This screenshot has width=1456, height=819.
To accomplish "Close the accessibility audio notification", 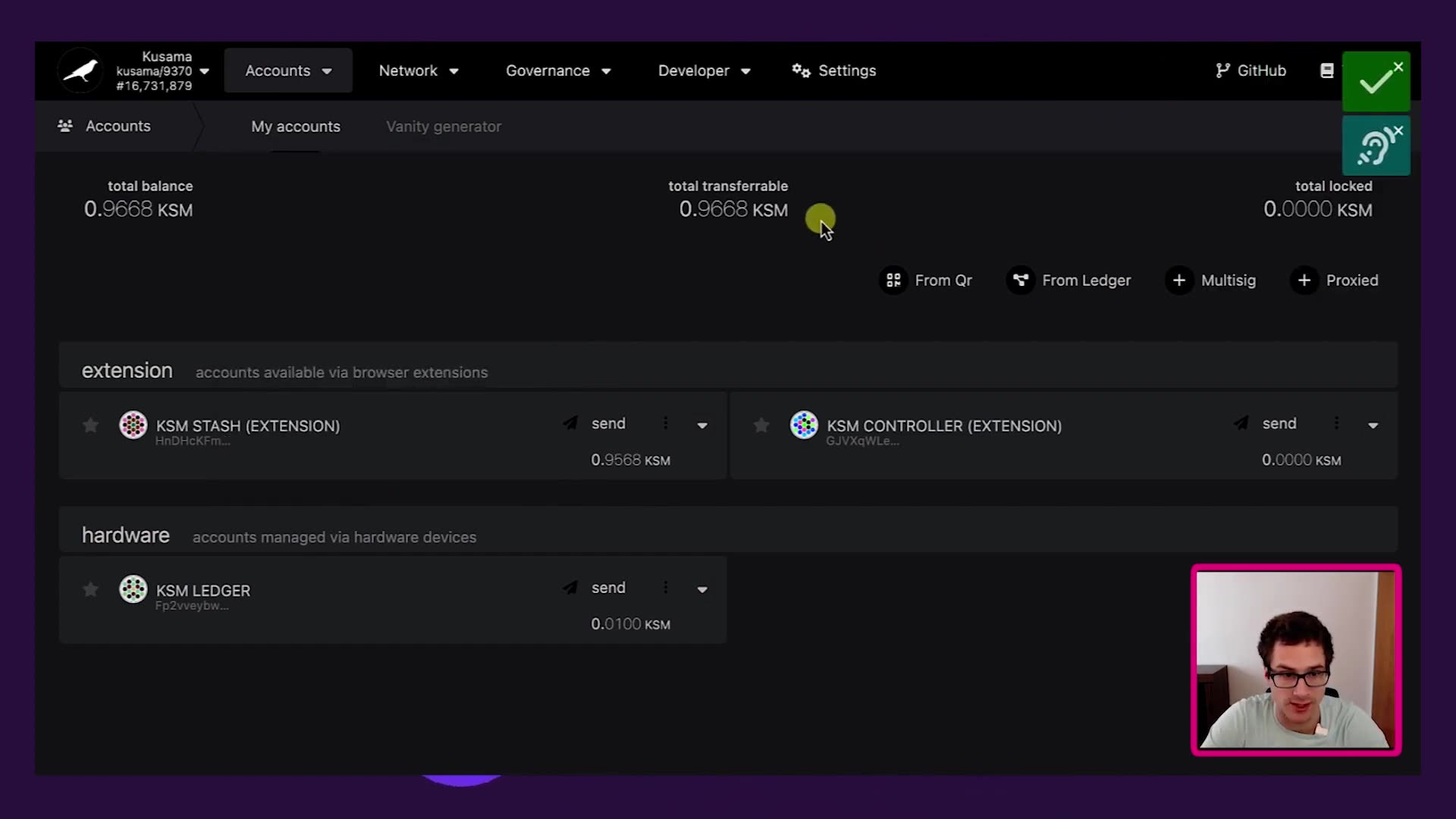I will pyautogui.click(x=1399, y=130).
